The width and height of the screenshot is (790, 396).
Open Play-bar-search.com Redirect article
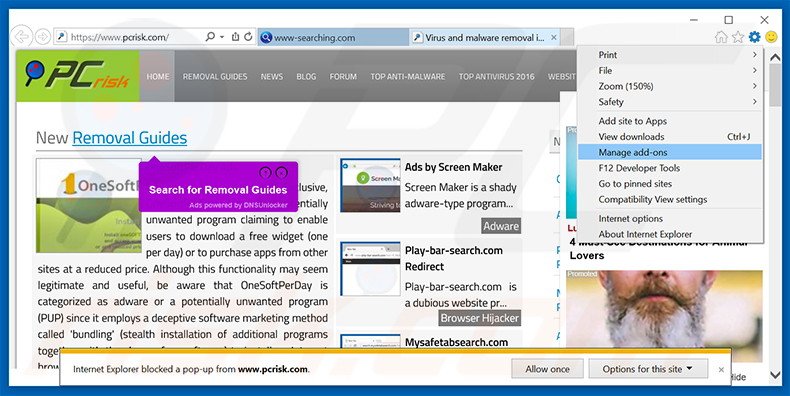pyautogui.click(x=453, y=258)
